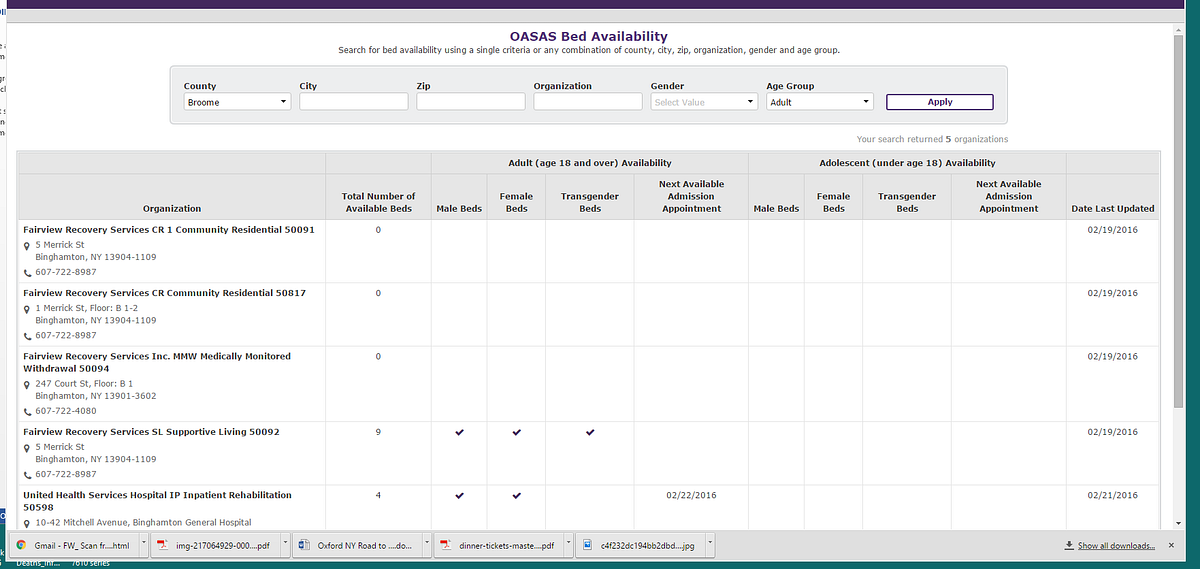This screenshot has width=1200, height=569.
Task: Click phone icon for Fairview SL Supportive Living
Action: (x=27, y=475)
